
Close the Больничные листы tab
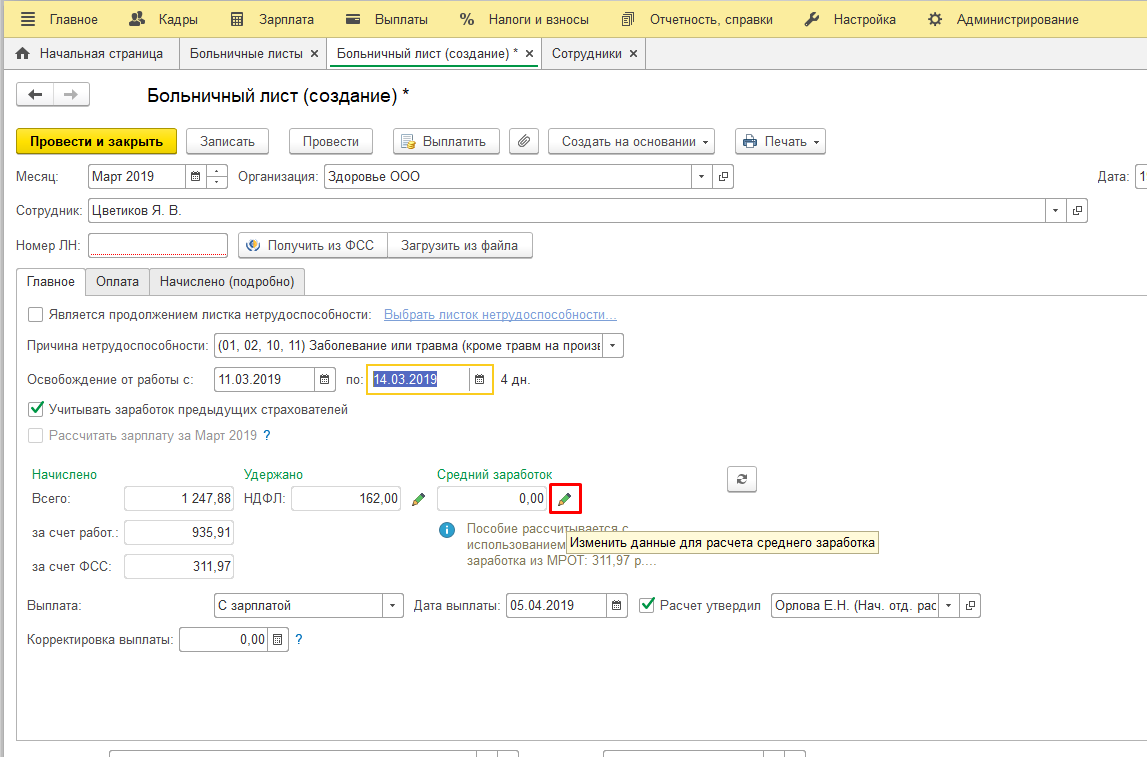(x=315, y=53)
